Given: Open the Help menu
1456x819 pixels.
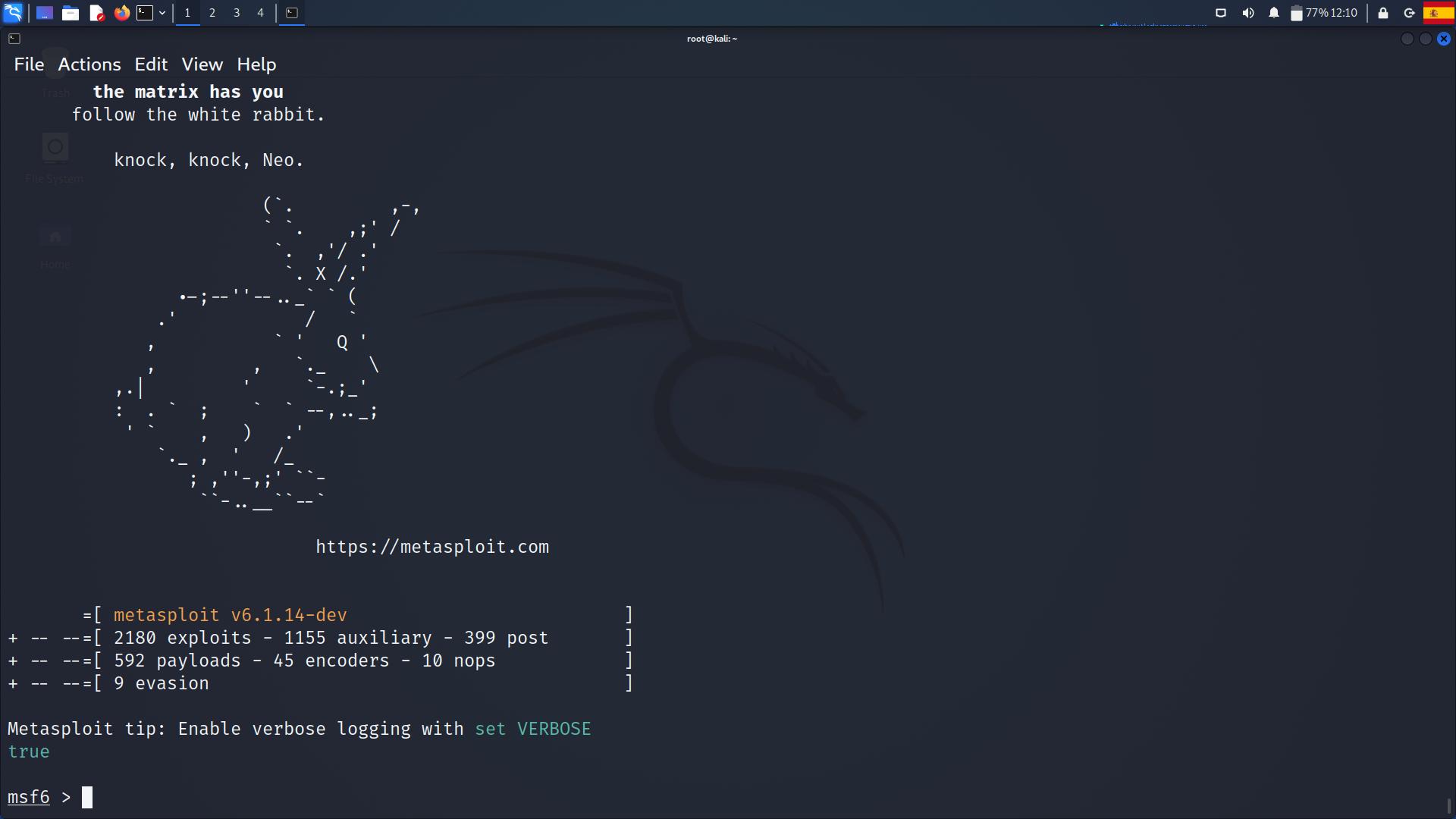Looking at the screenshot, I should tap(256, 64).
